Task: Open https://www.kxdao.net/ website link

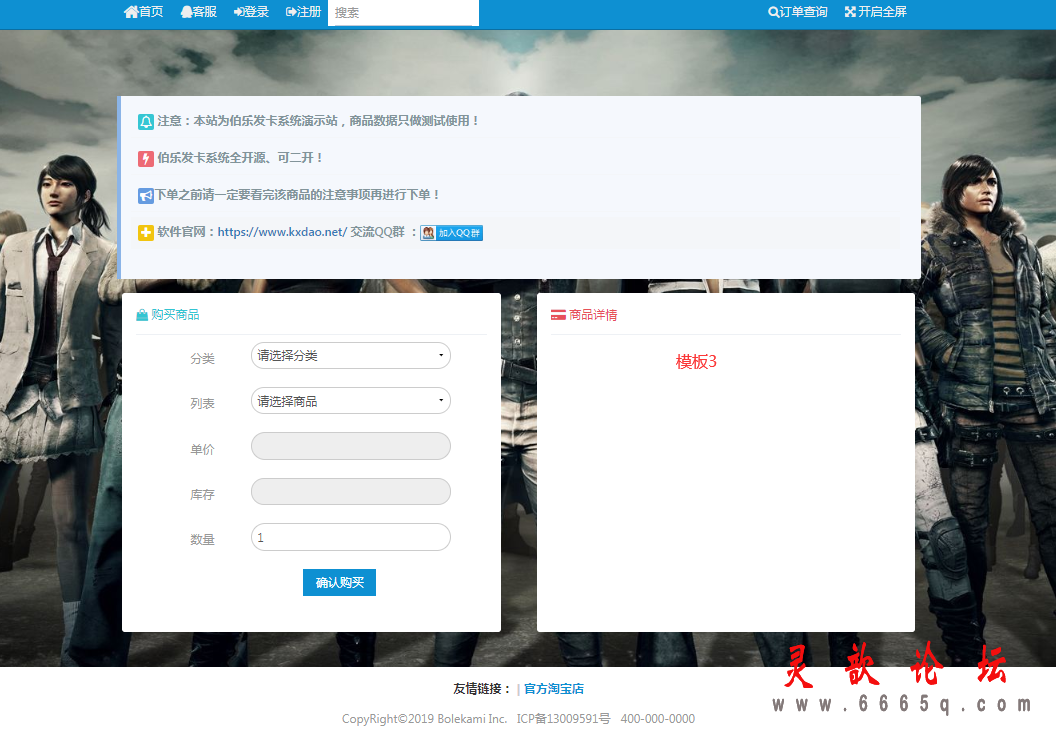Action: point(282,232)
